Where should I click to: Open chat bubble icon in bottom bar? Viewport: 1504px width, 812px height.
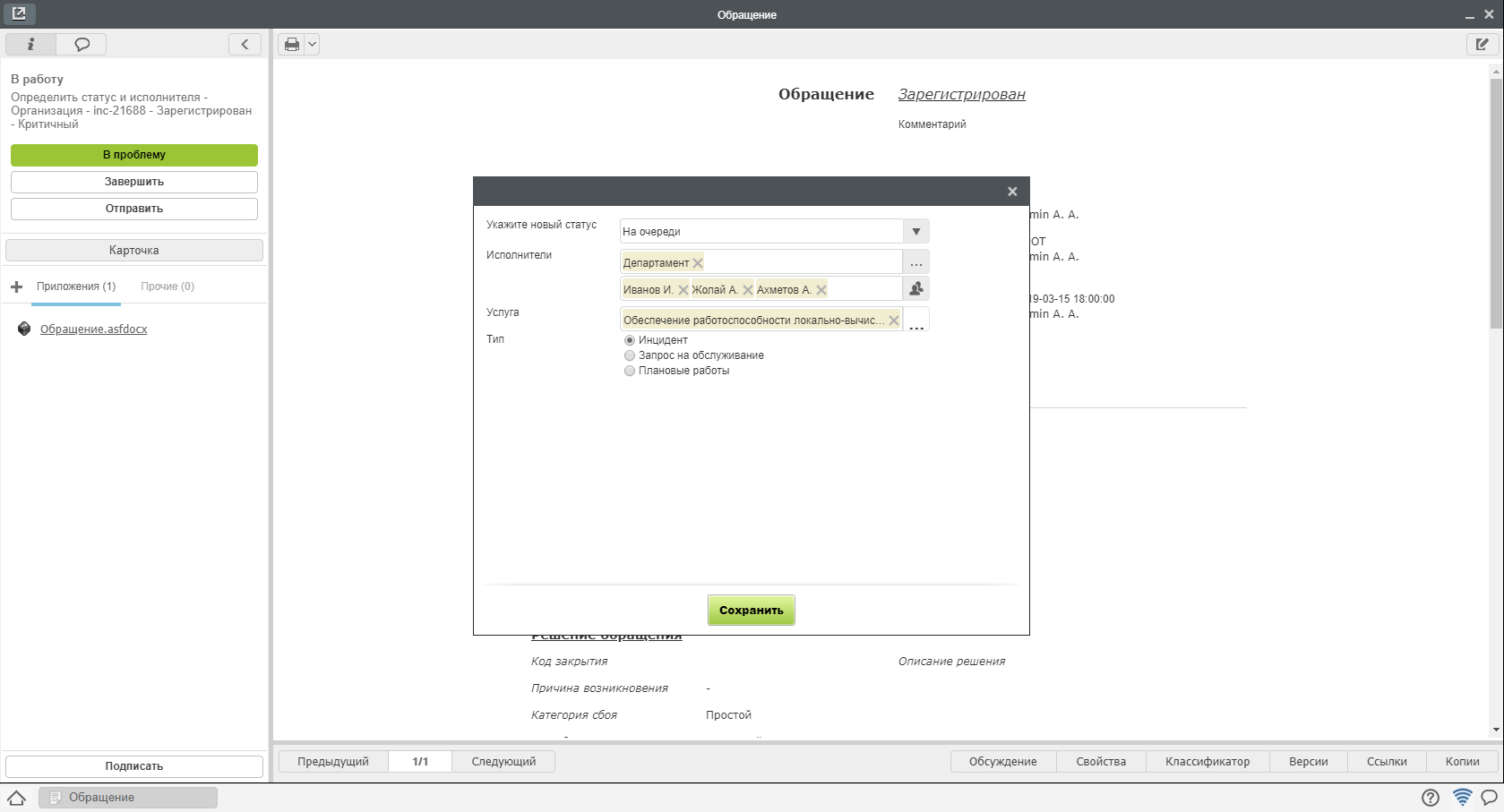1490,797
